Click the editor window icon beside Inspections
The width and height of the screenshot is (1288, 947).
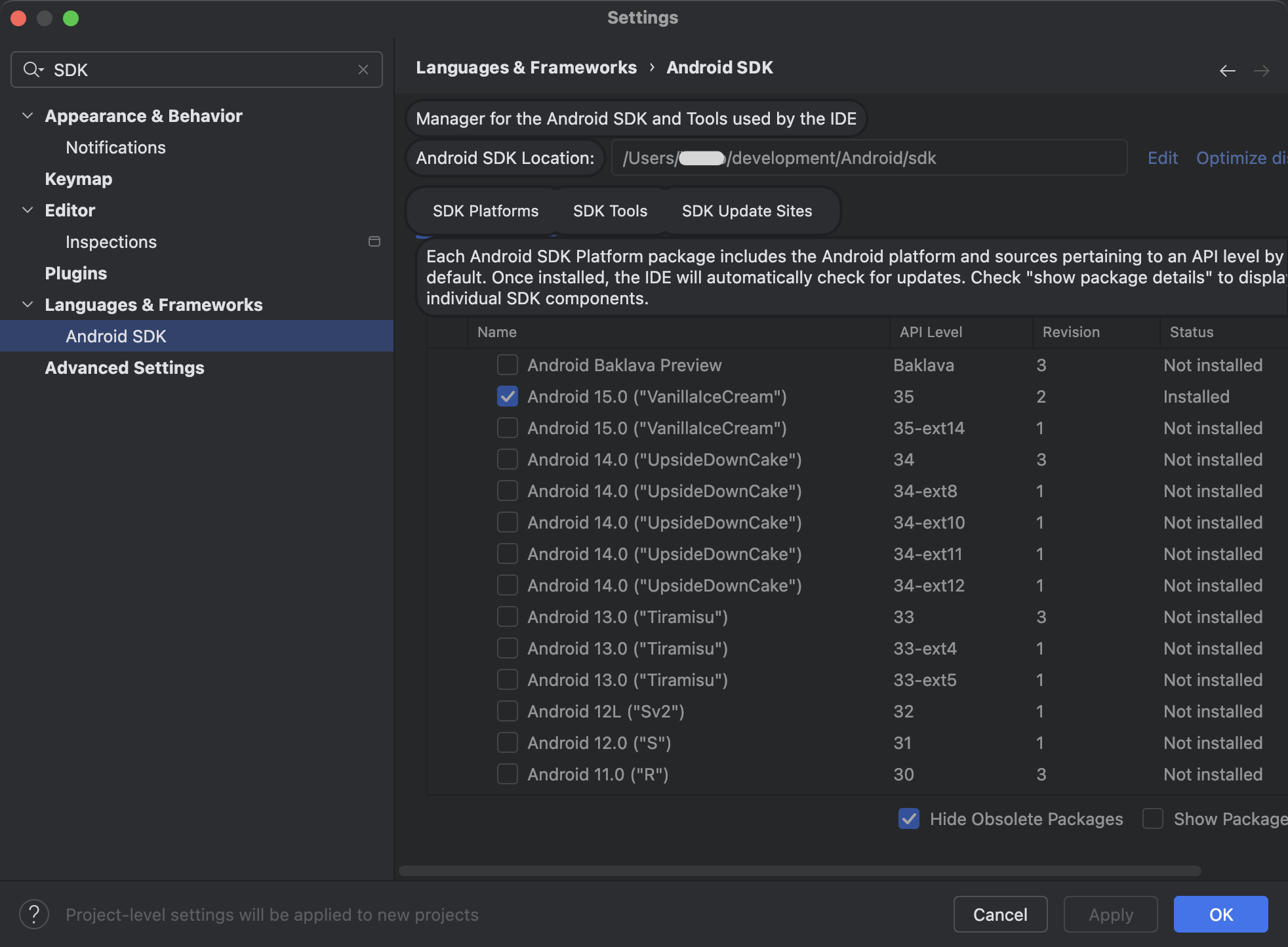[x=374, y=241]
